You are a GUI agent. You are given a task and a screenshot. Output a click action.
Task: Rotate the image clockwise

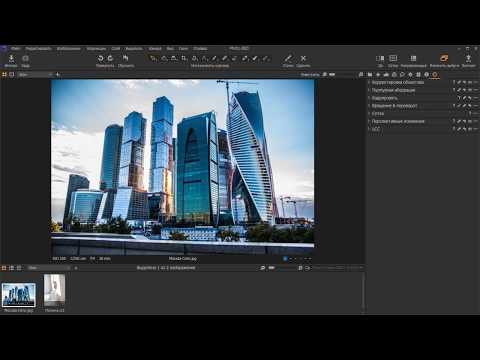[x=110, y=59]
